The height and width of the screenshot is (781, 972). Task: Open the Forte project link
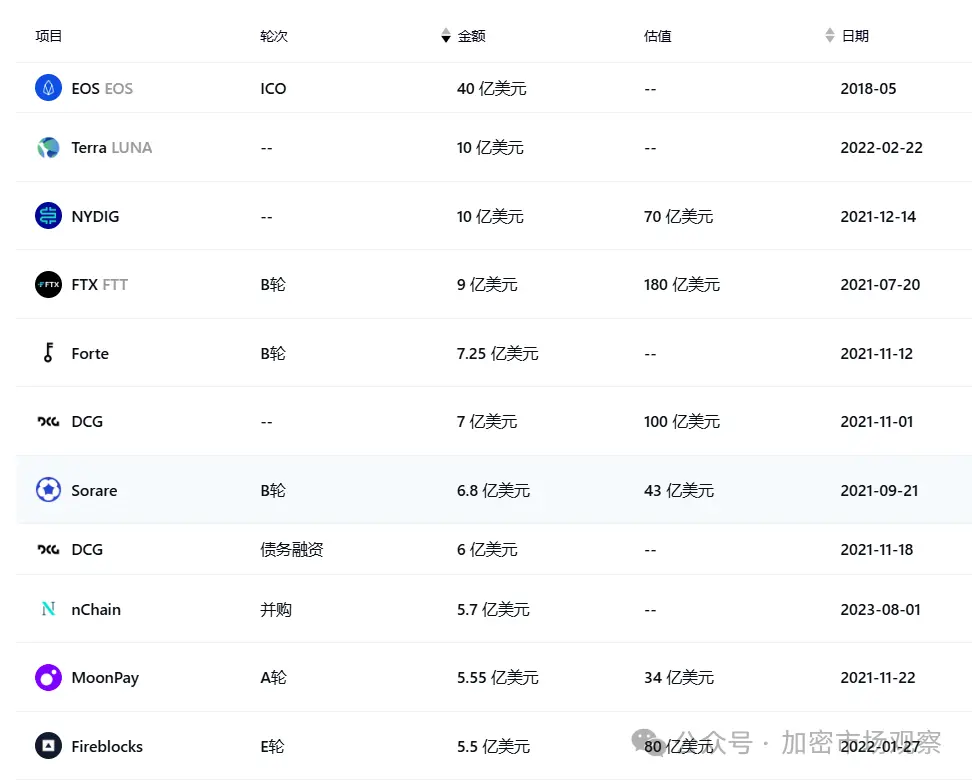(90, 353)
